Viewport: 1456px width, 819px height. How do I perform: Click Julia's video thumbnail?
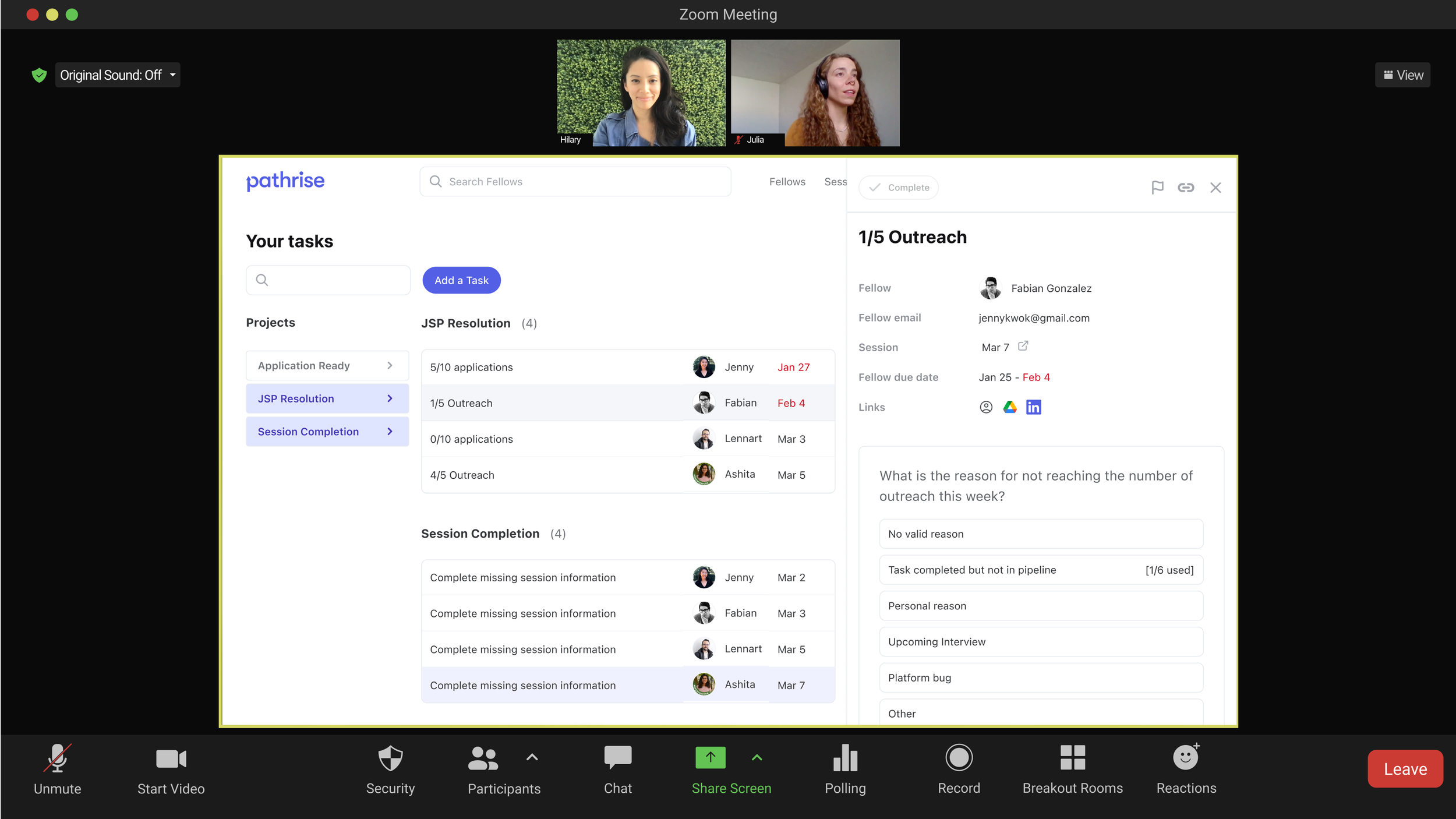815,93
